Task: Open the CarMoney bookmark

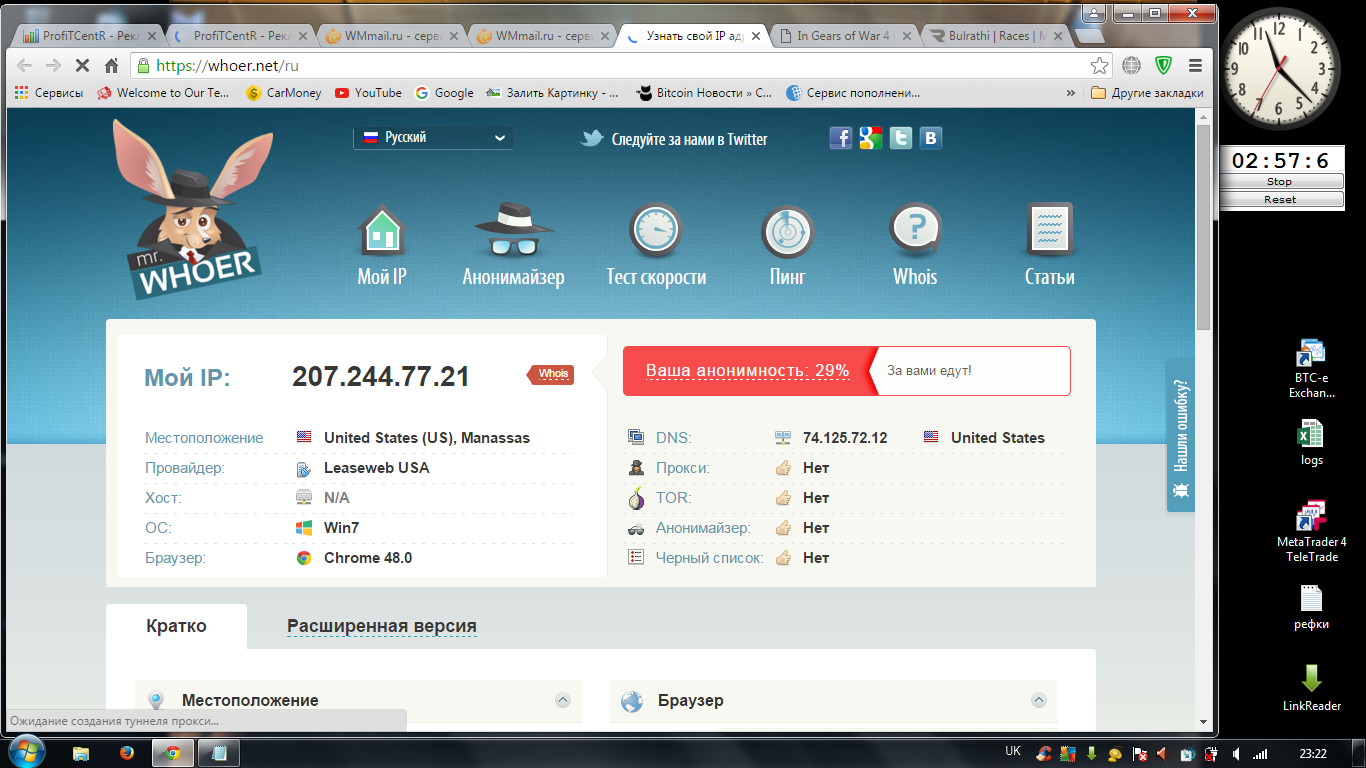Action: click(284, 93)
